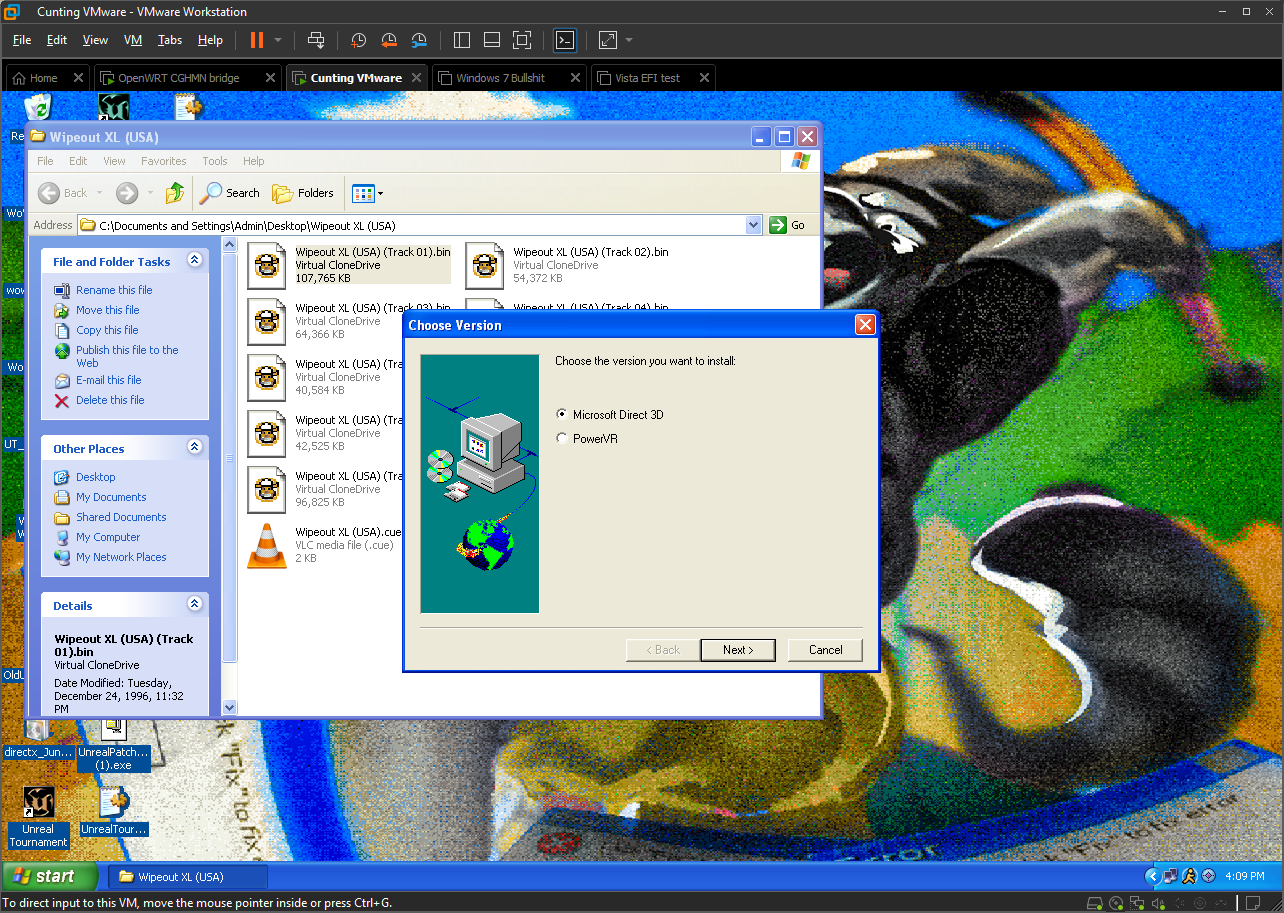1284x913 pixels.
Task: Click the Go button next to address bar
Action: pyautogui.click(x=788, y=225)
